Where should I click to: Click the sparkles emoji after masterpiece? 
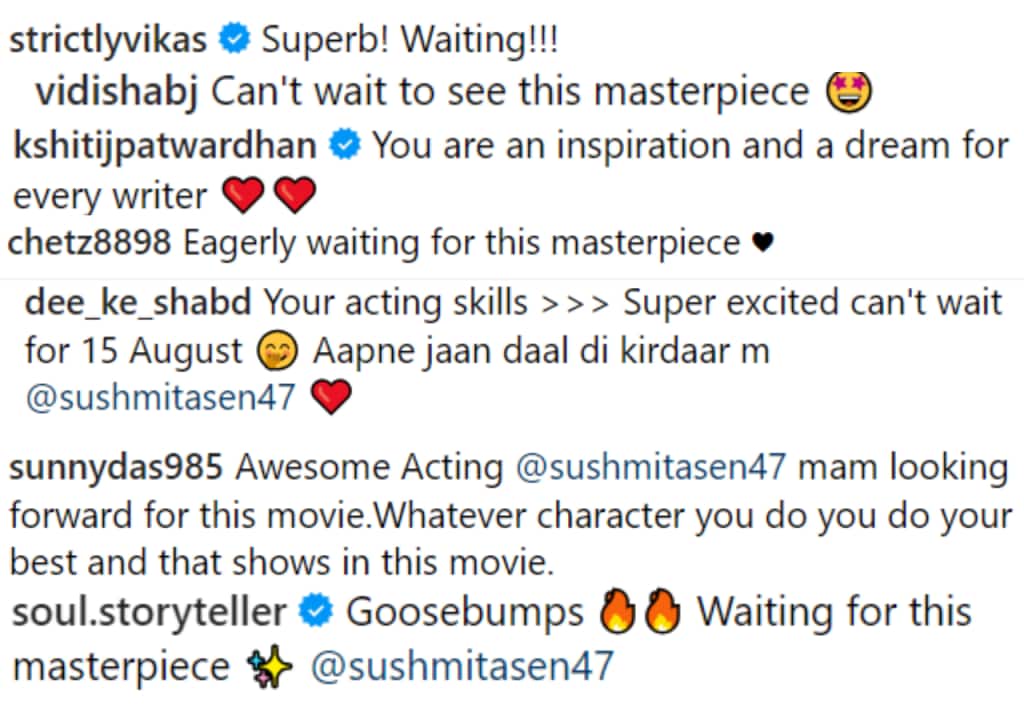pyautogui.click(x=268, y=666)
